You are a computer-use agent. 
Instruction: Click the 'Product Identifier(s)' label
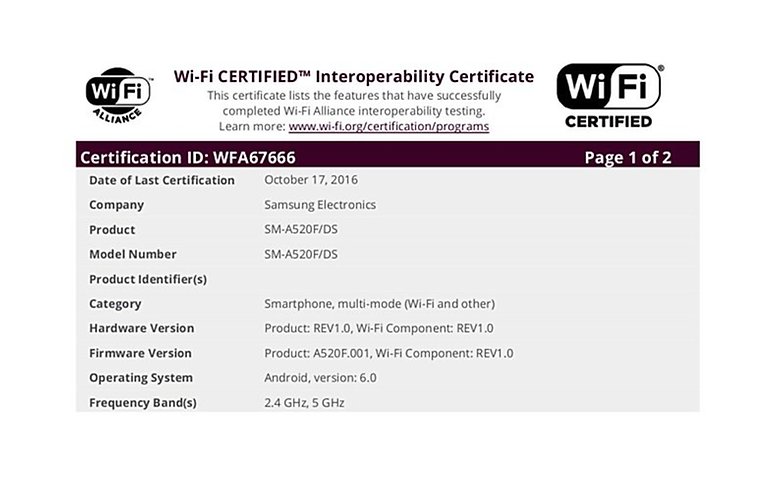(148, 279)
